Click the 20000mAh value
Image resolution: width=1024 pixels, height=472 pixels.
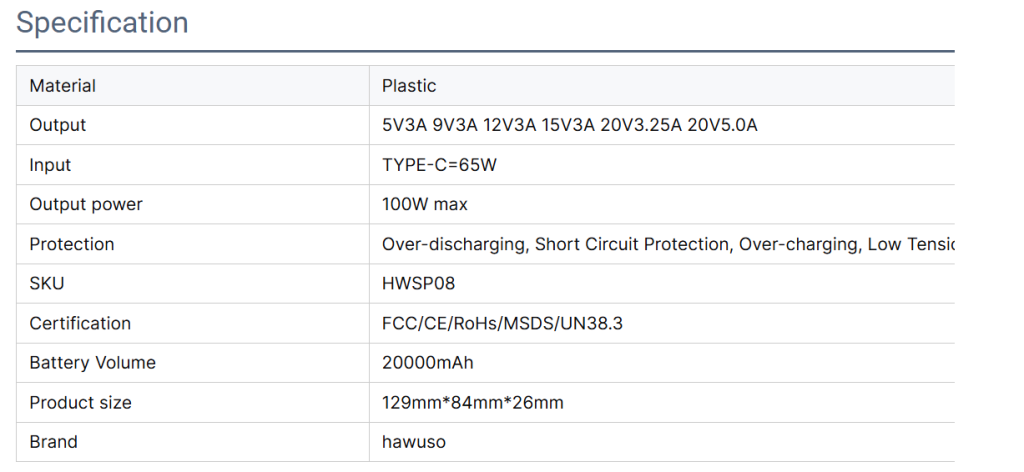click(428, 363)
